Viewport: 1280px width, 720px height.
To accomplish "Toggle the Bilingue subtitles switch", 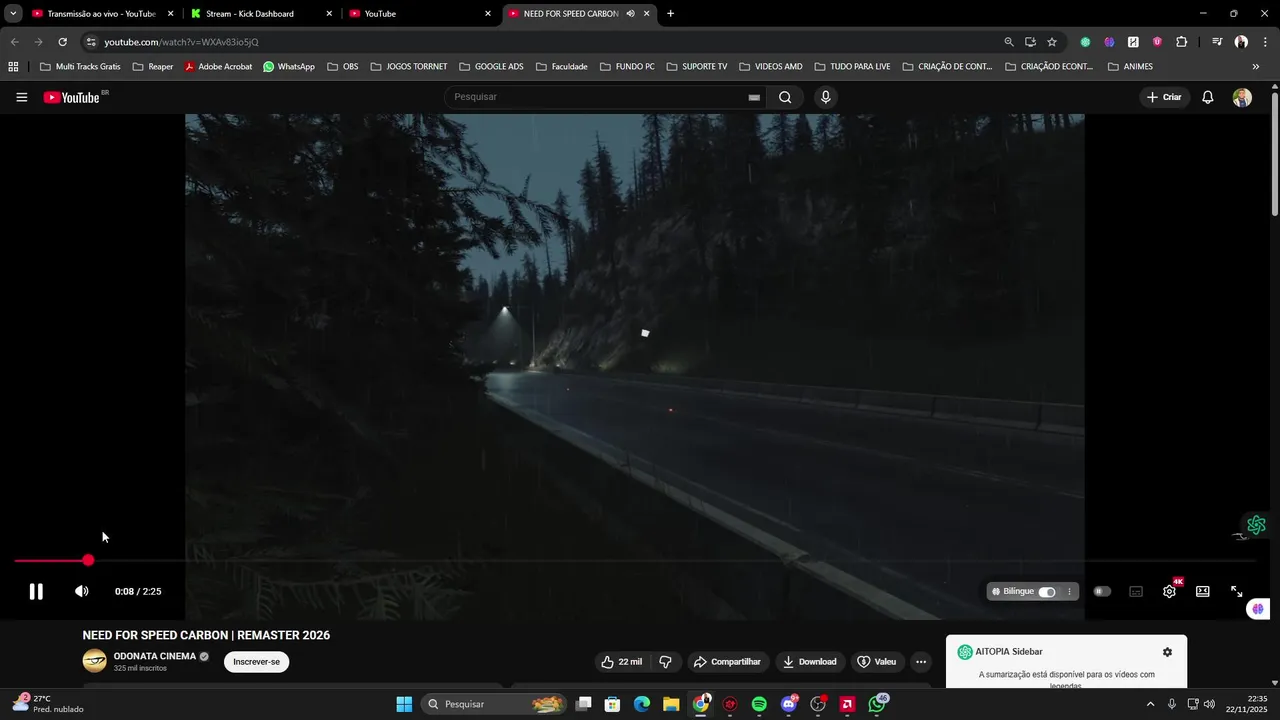I will (1047, 591).
